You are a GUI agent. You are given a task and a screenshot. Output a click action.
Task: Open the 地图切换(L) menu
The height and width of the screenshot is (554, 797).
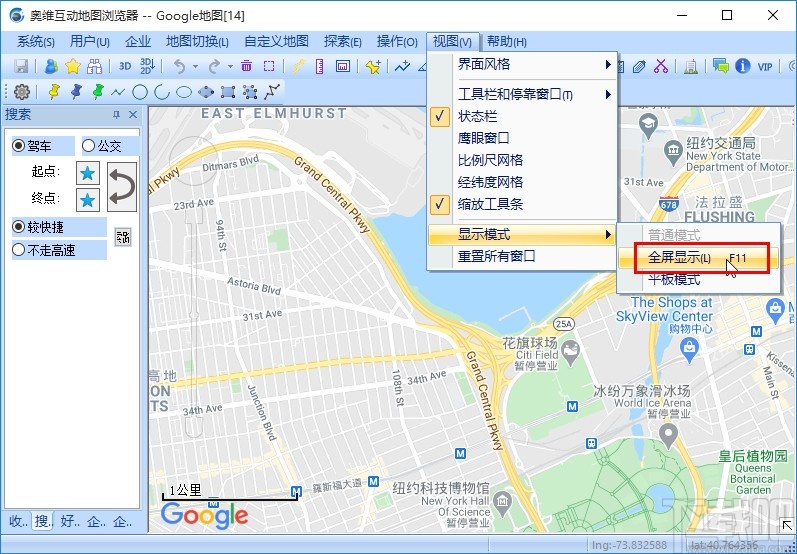[x=197, y=42]
